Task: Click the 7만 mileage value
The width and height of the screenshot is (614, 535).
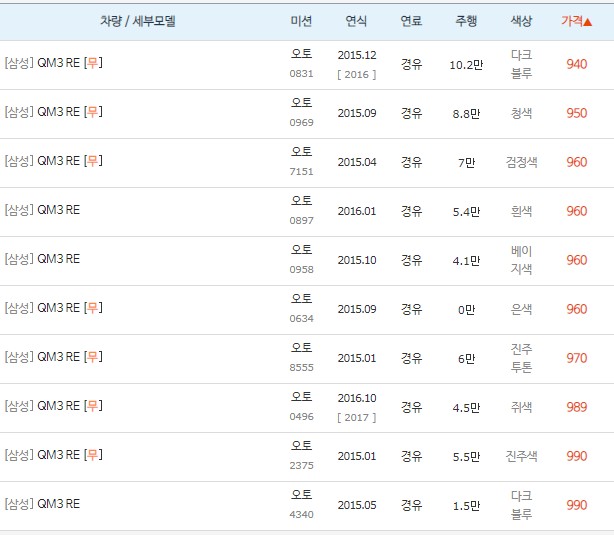Action: [x=466, y=163]
